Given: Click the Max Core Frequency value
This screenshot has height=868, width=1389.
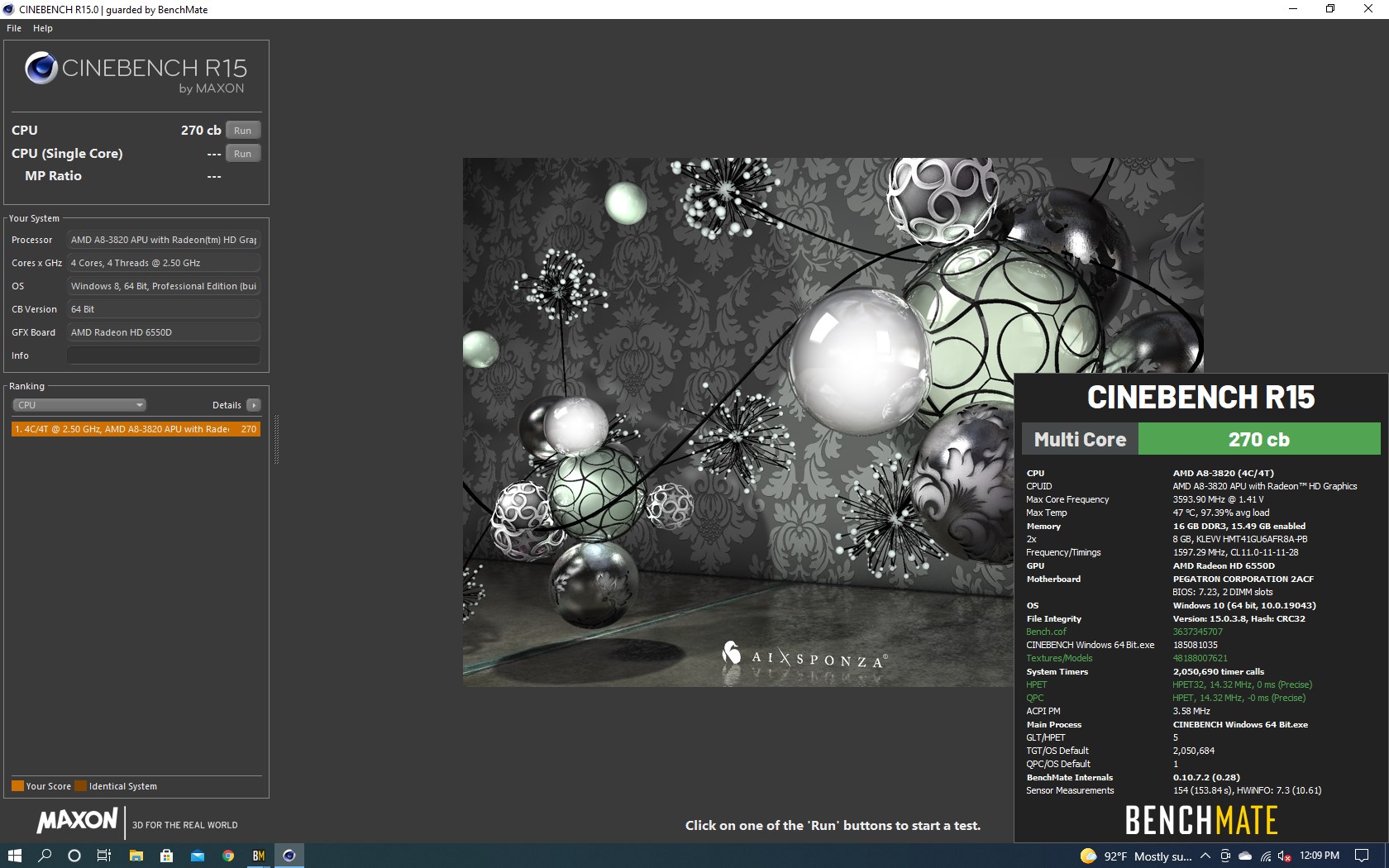Looking at the screenshot, I should 1219,499.
